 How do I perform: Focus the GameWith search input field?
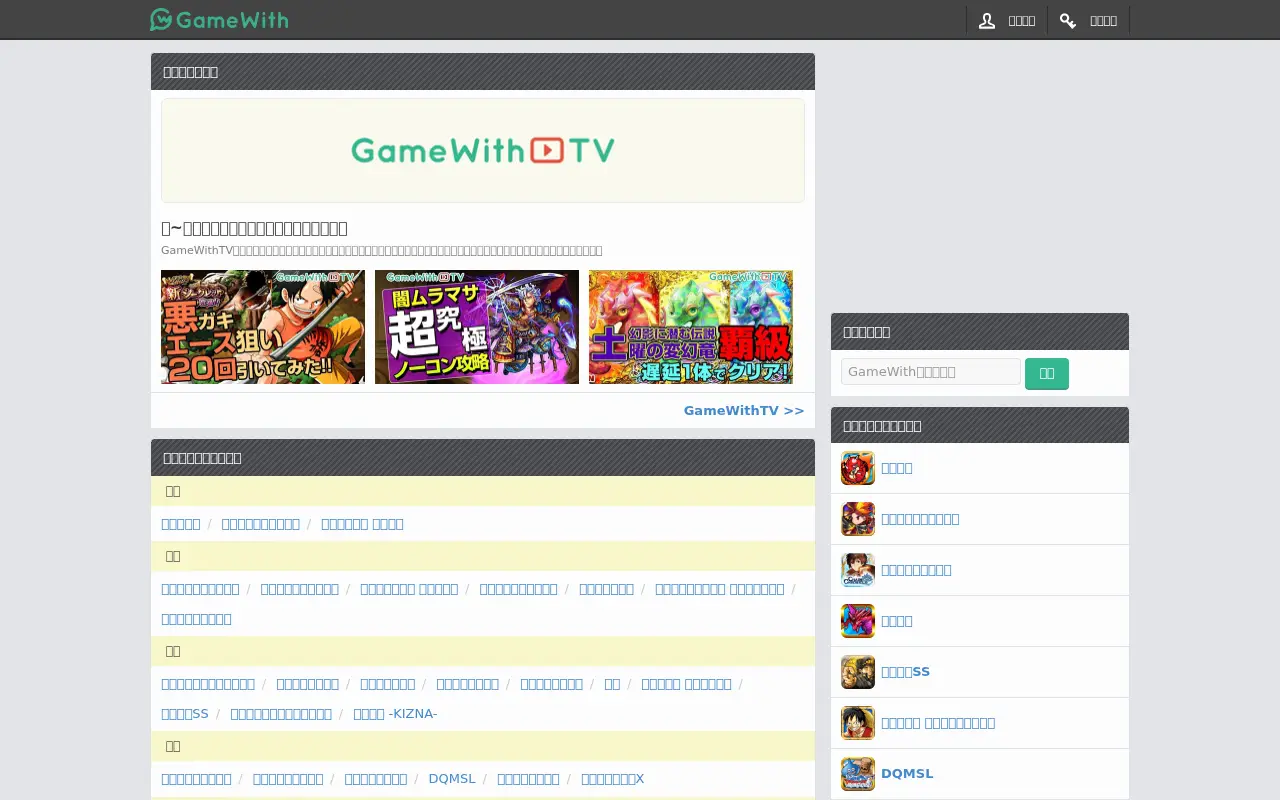pos(931,372)
